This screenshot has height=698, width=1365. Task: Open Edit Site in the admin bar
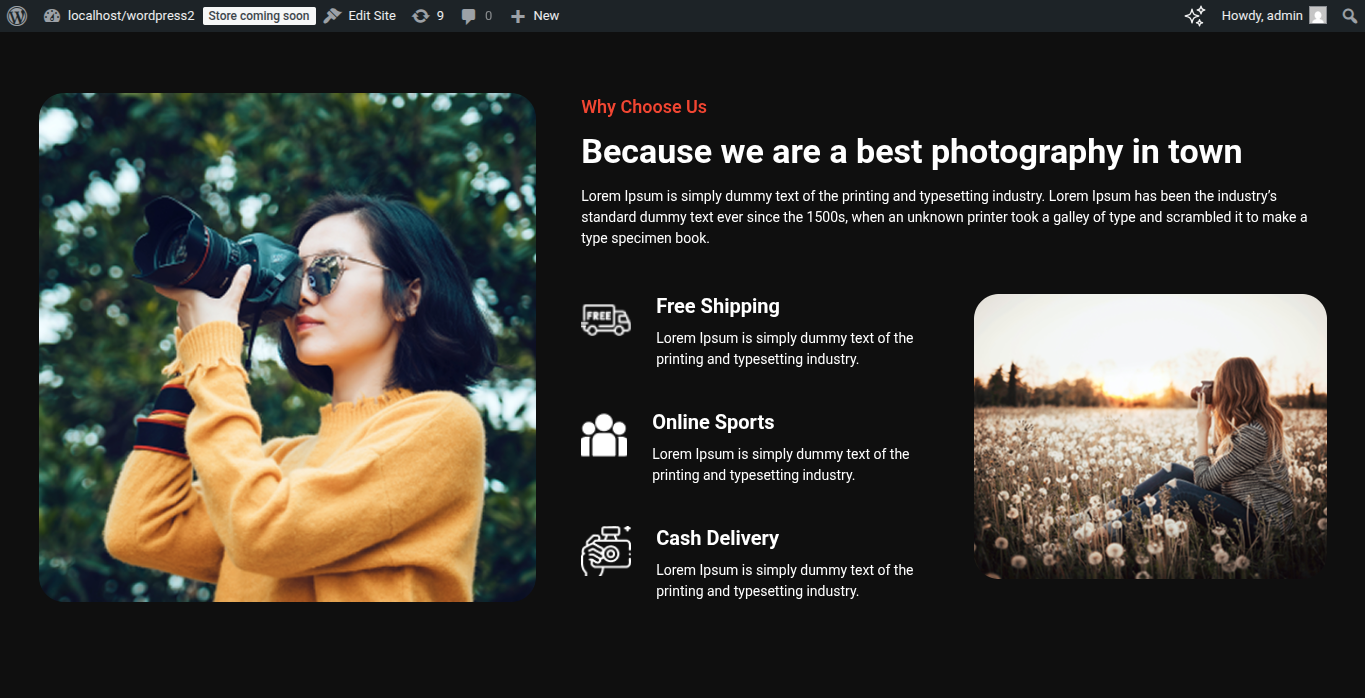click(x=360, y=16)
